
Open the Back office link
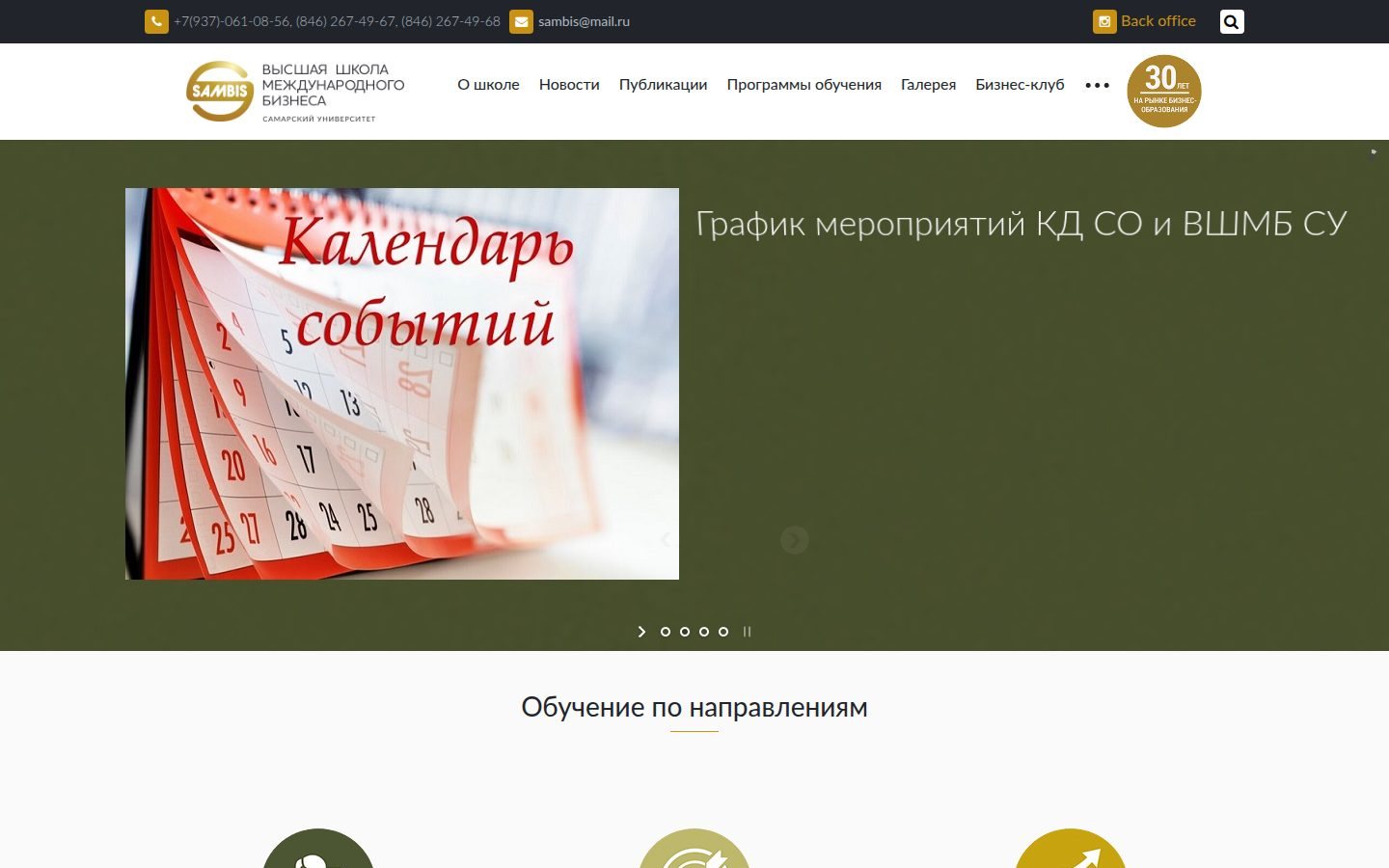(x=1158, y=21)
